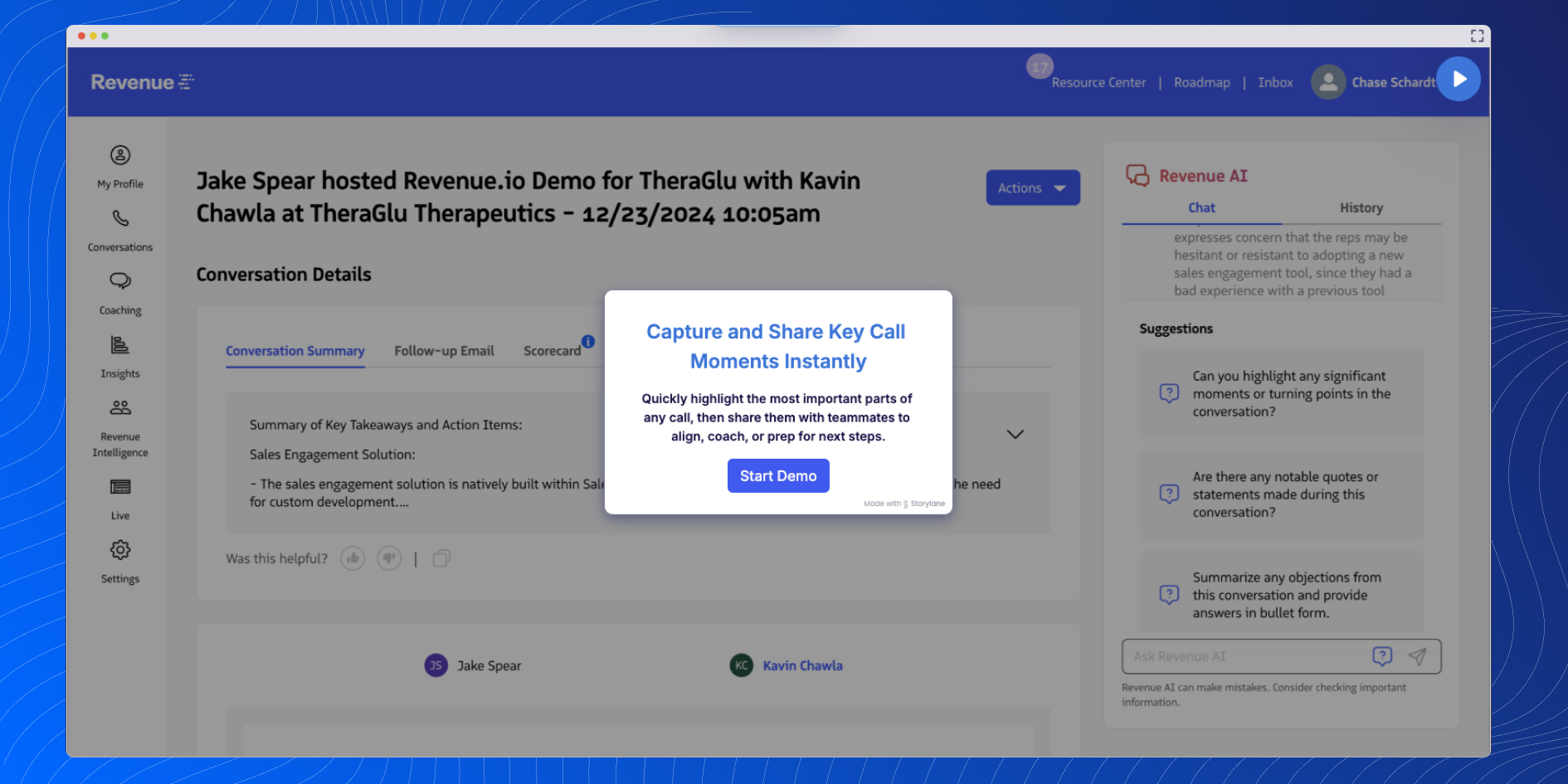Open Revenue Intelligence section
This screenshot has width=1568, height=784.
(120, 429)
